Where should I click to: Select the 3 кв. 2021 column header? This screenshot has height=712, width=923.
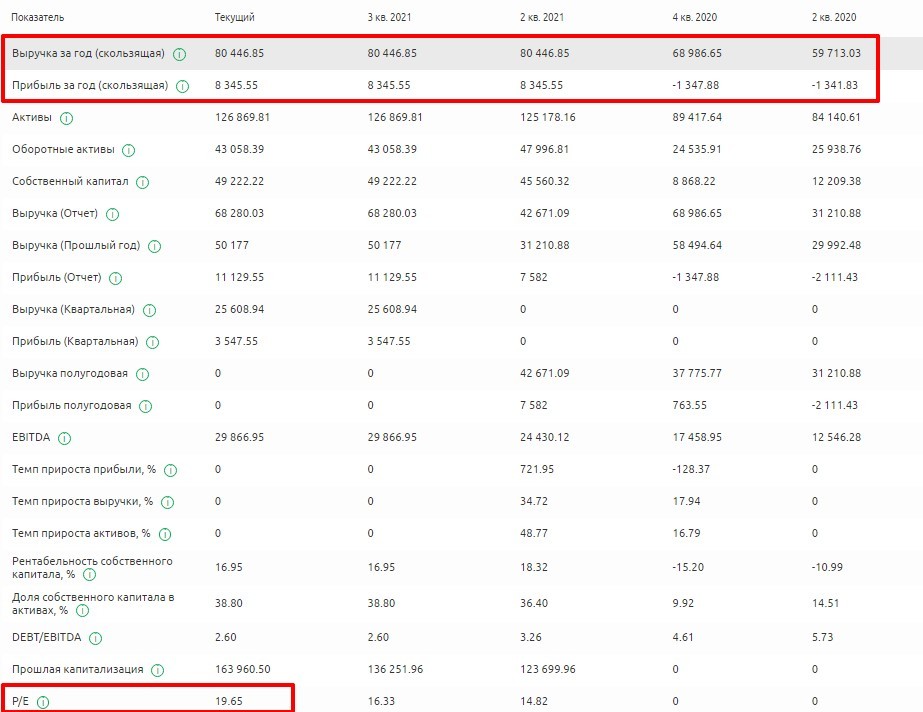[x=390, y=18]
